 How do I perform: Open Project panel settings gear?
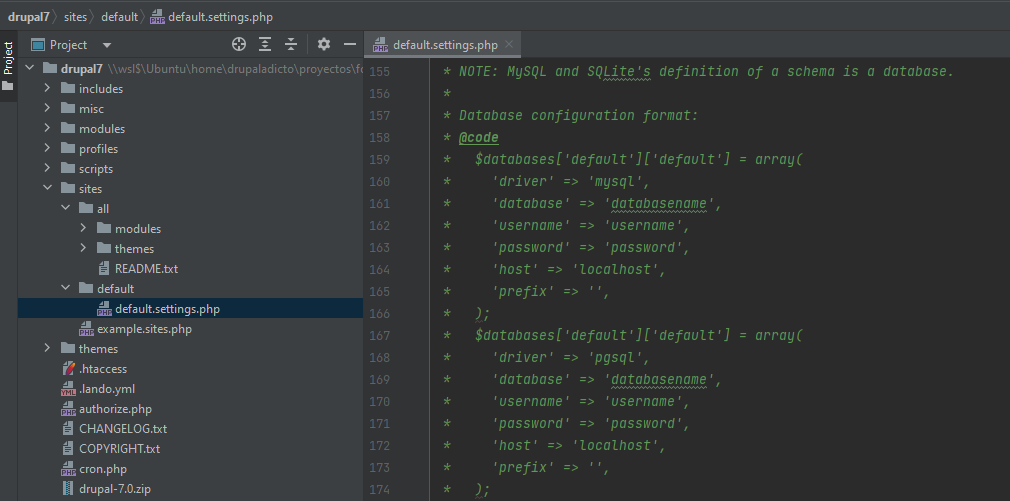coord(323,44)
